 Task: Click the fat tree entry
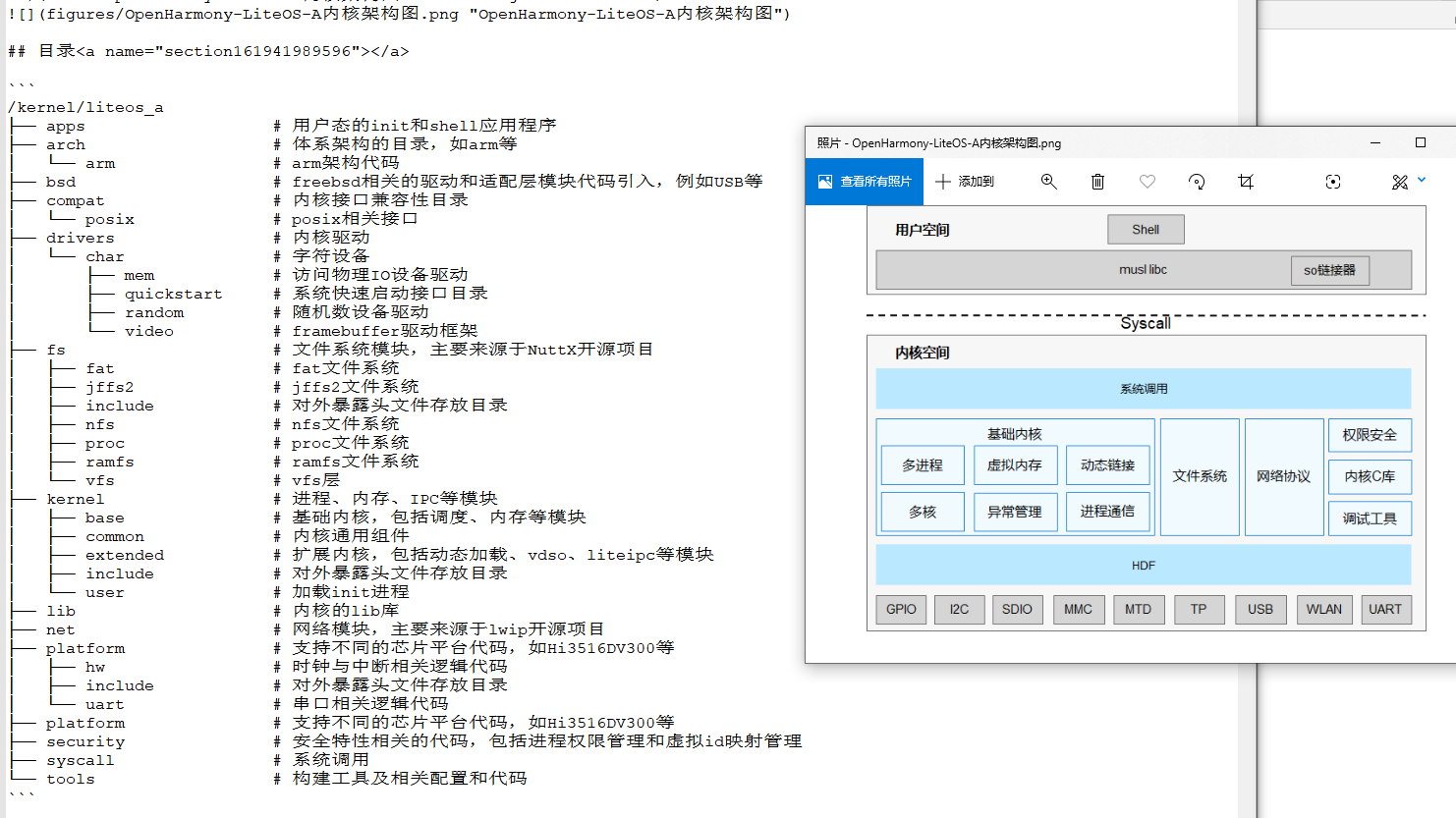(x=100, y=369)
